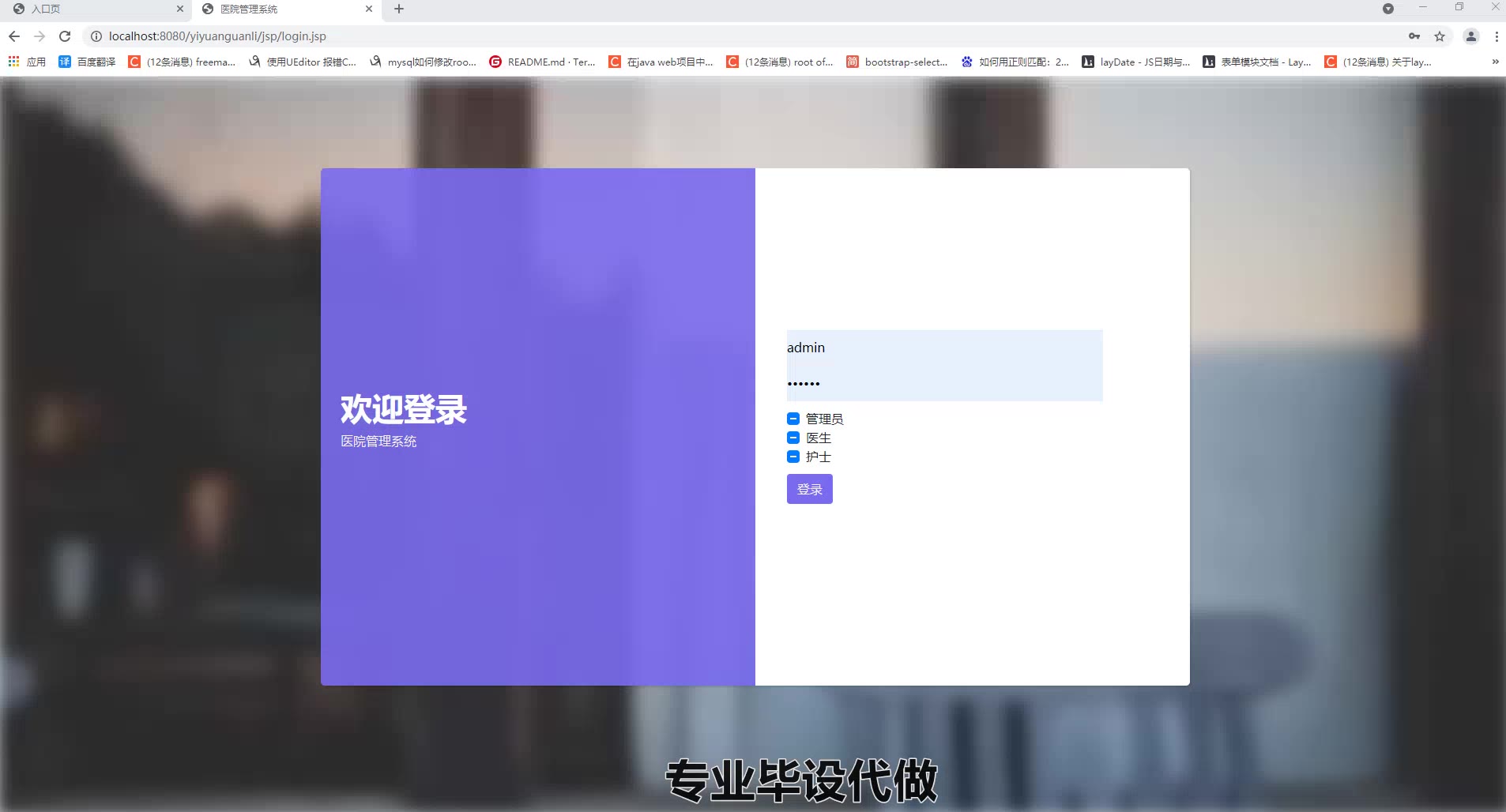Open Chrome three-dot menu
The image size is (1506, 812).
[x=1497, y=36]
